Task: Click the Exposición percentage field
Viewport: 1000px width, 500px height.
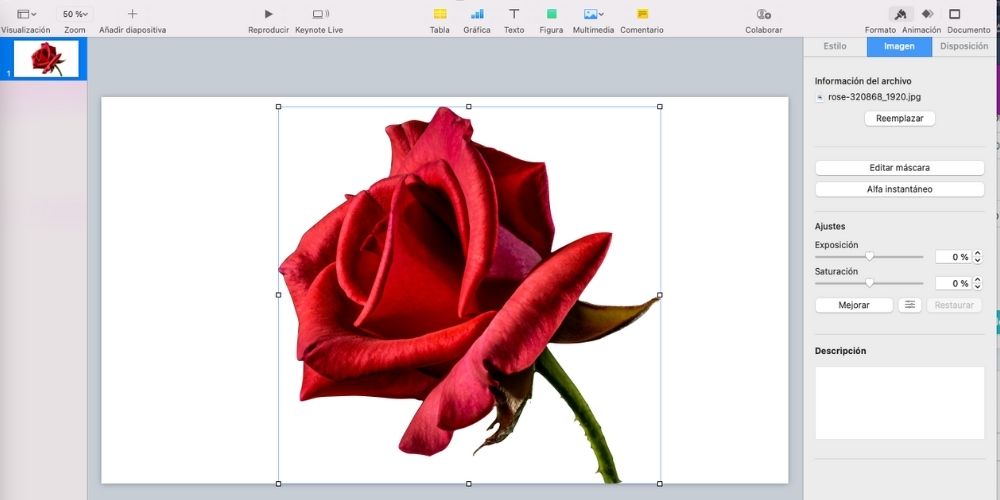Action: click(953, 257)
